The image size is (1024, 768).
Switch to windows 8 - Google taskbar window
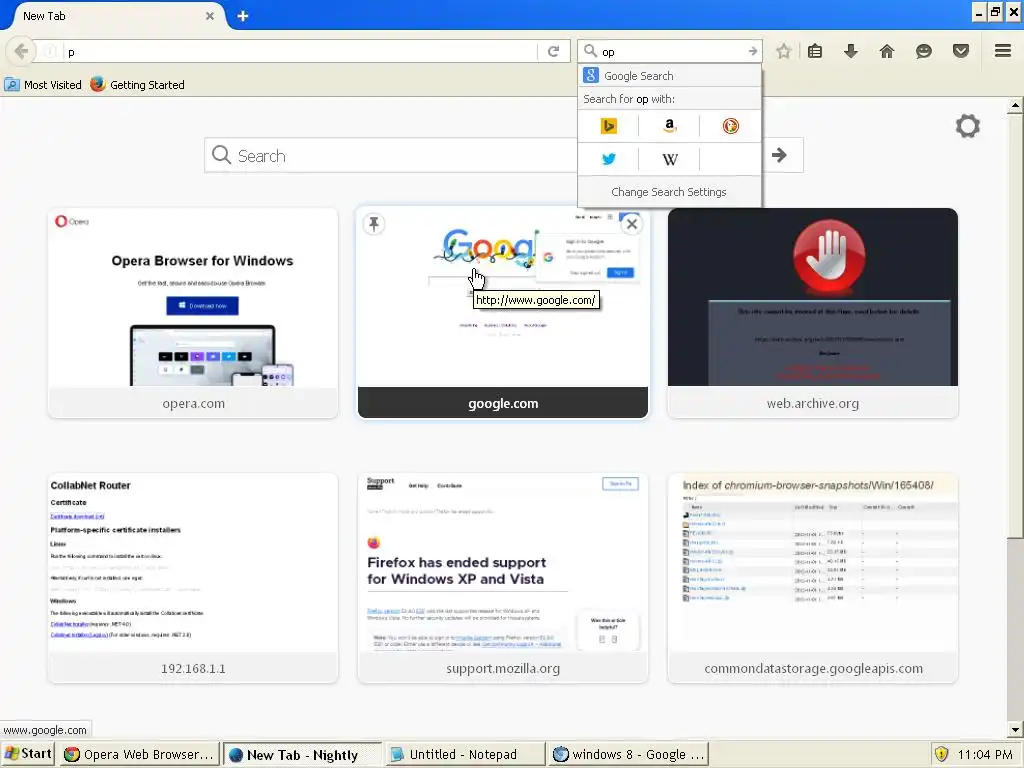(x=628, y=754)
